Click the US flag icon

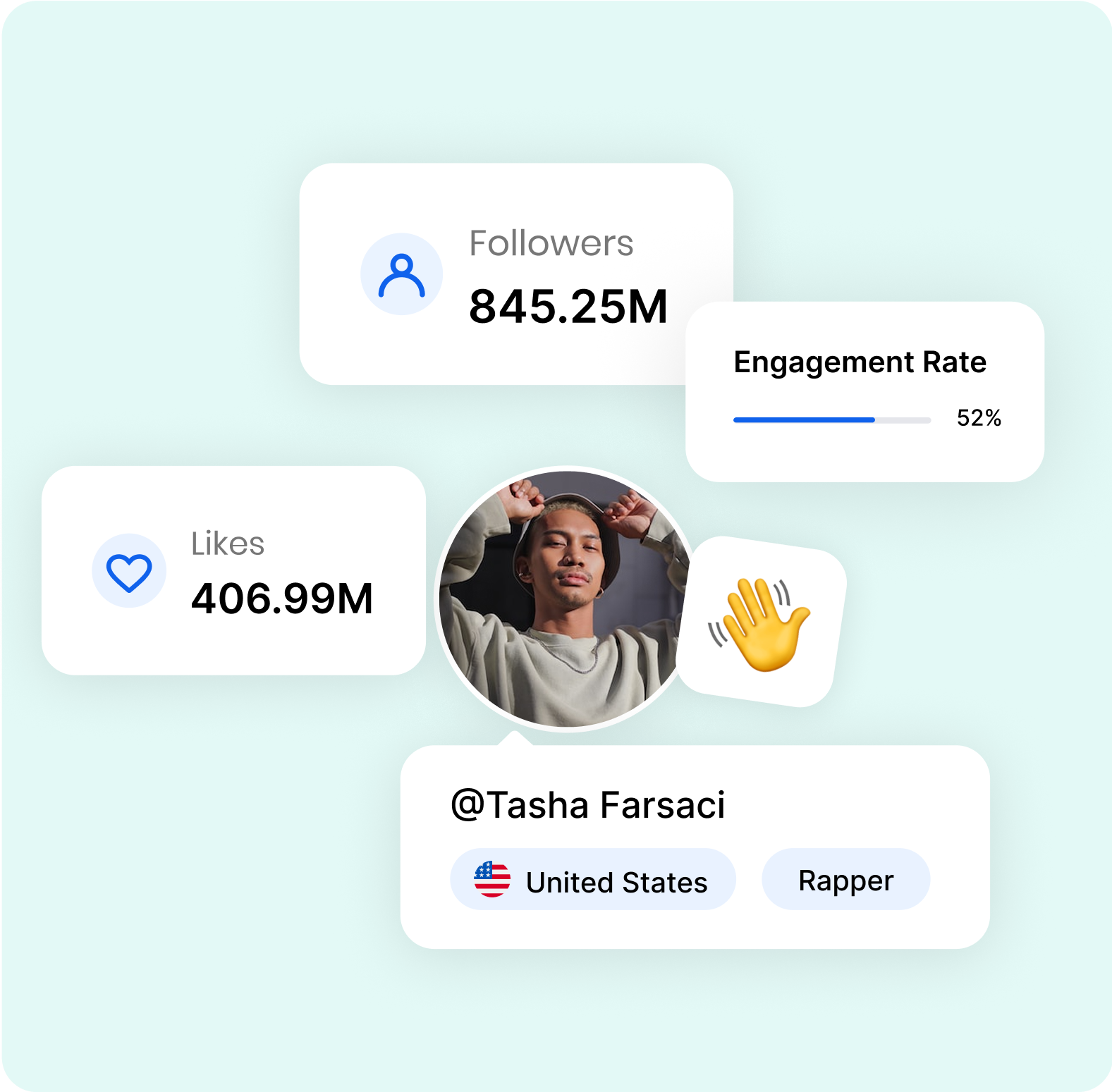coord(492,880)
